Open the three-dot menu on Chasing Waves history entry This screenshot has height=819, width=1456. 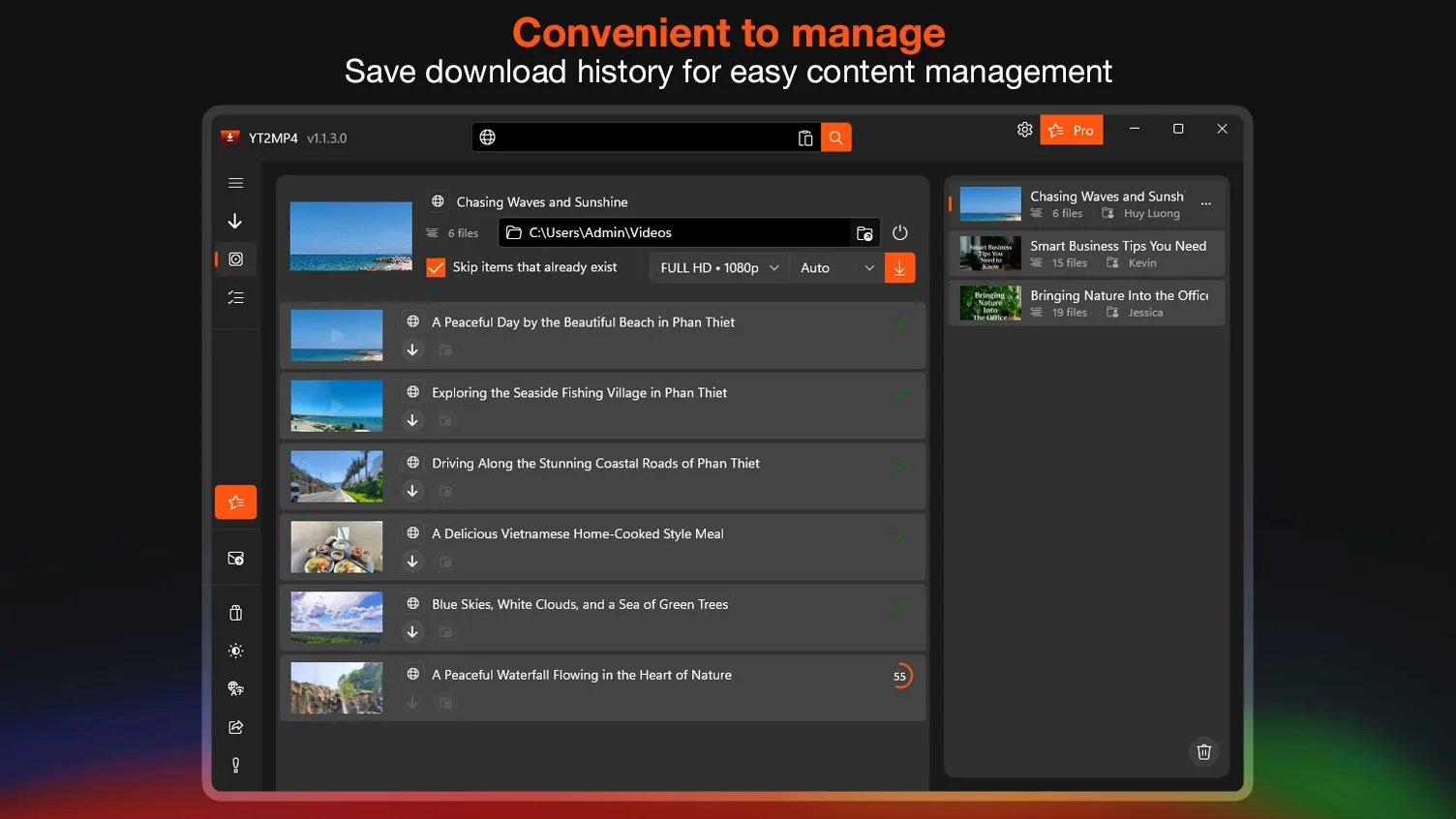[x=1206, y=204]
